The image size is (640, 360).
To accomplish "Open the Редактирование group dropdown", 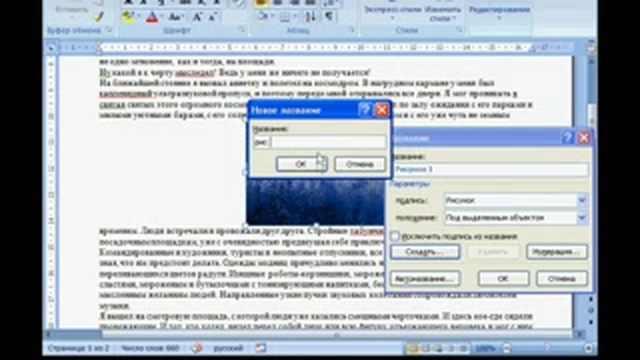I will point(499,13).
